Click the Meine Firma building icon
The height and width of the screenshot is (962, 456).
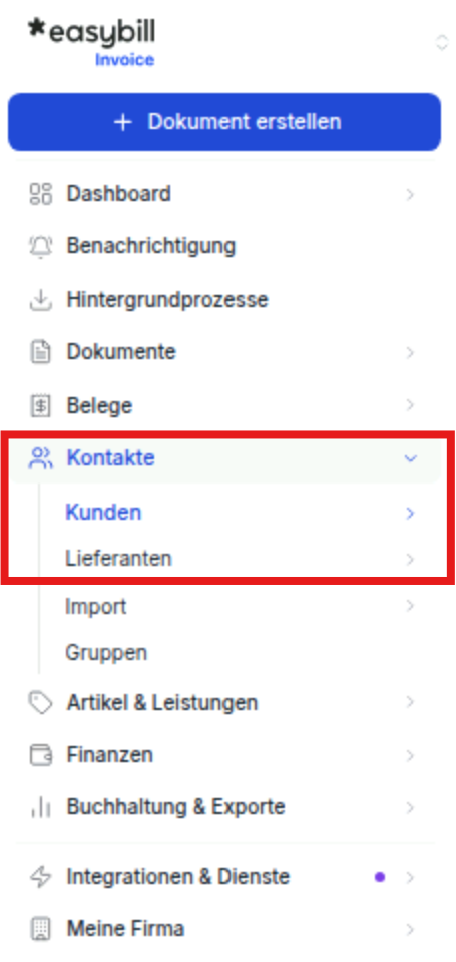[41, 929]
